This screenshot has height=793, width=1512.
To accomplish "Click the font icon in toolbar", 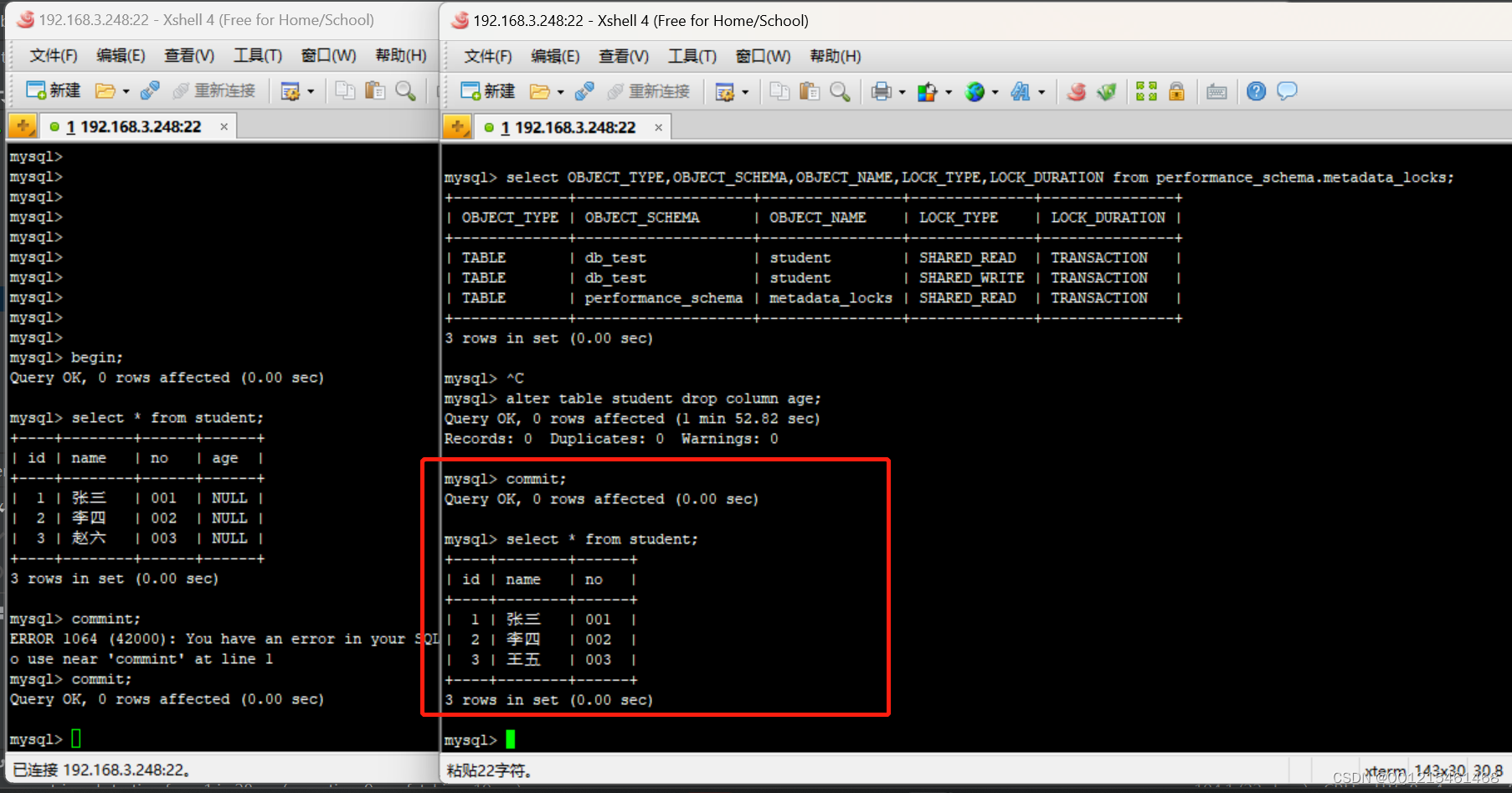I will (x=1021, y=91).
